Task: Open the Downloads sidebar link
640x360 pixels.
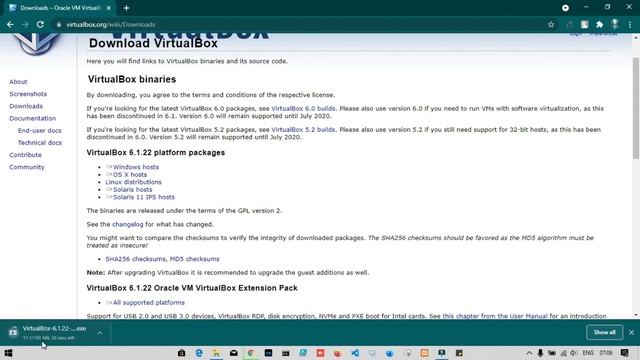Action: click(x=26, y=106)
